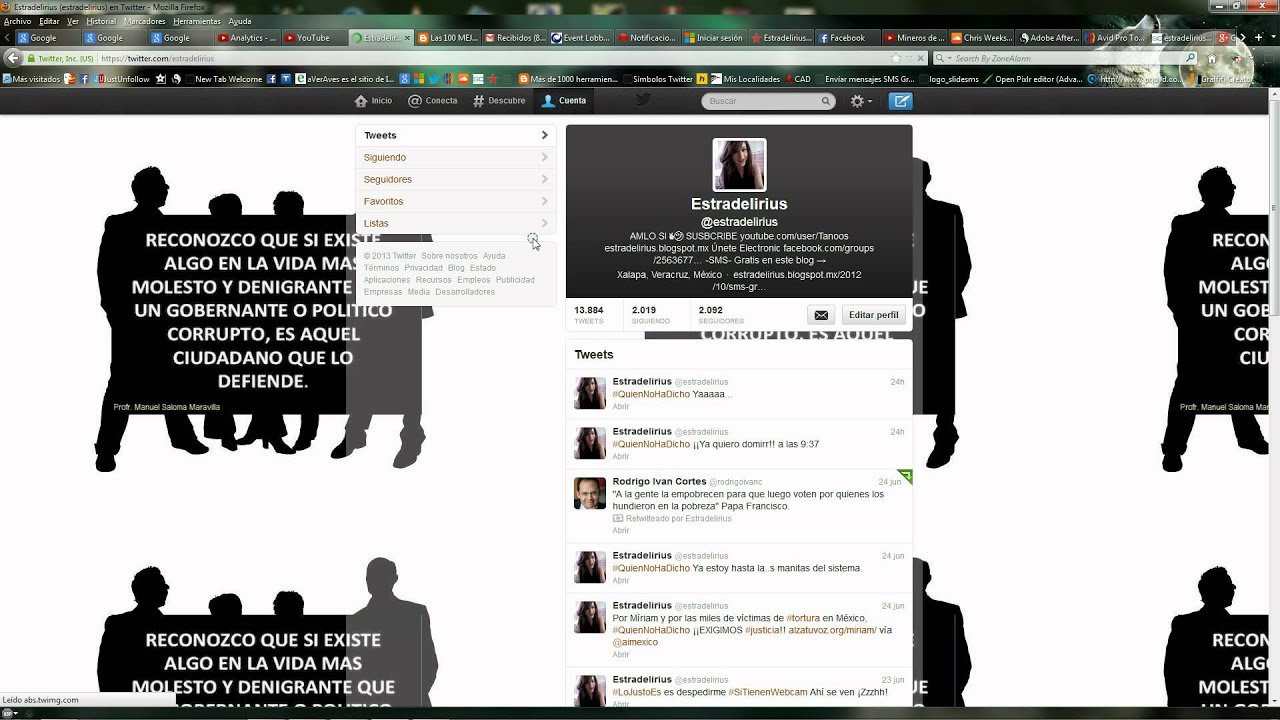
Task: Open the Siguiendo sidebar item
Action: tap(456, 157)
